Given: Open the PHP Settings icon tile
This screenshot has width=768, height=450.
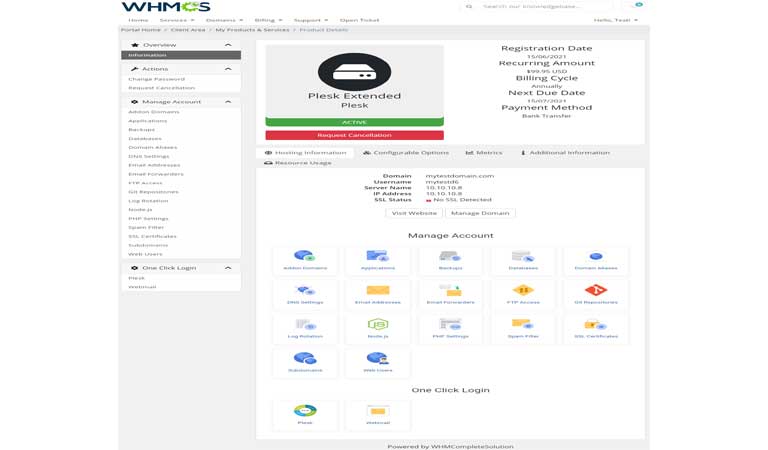Looking at the screenshot, I should (450, 329).
